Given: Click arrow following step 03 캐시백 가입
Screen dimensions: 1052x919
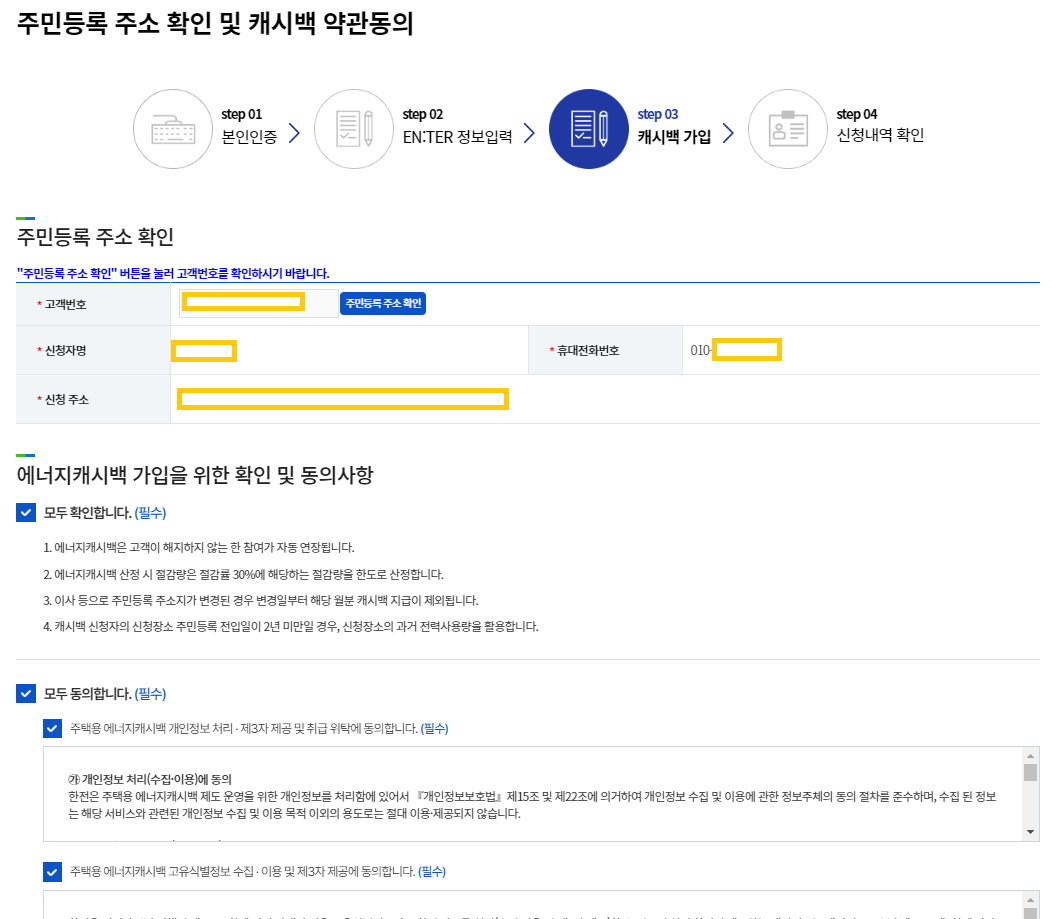Looking at the screenshot, I should click(x=729, y=130).
